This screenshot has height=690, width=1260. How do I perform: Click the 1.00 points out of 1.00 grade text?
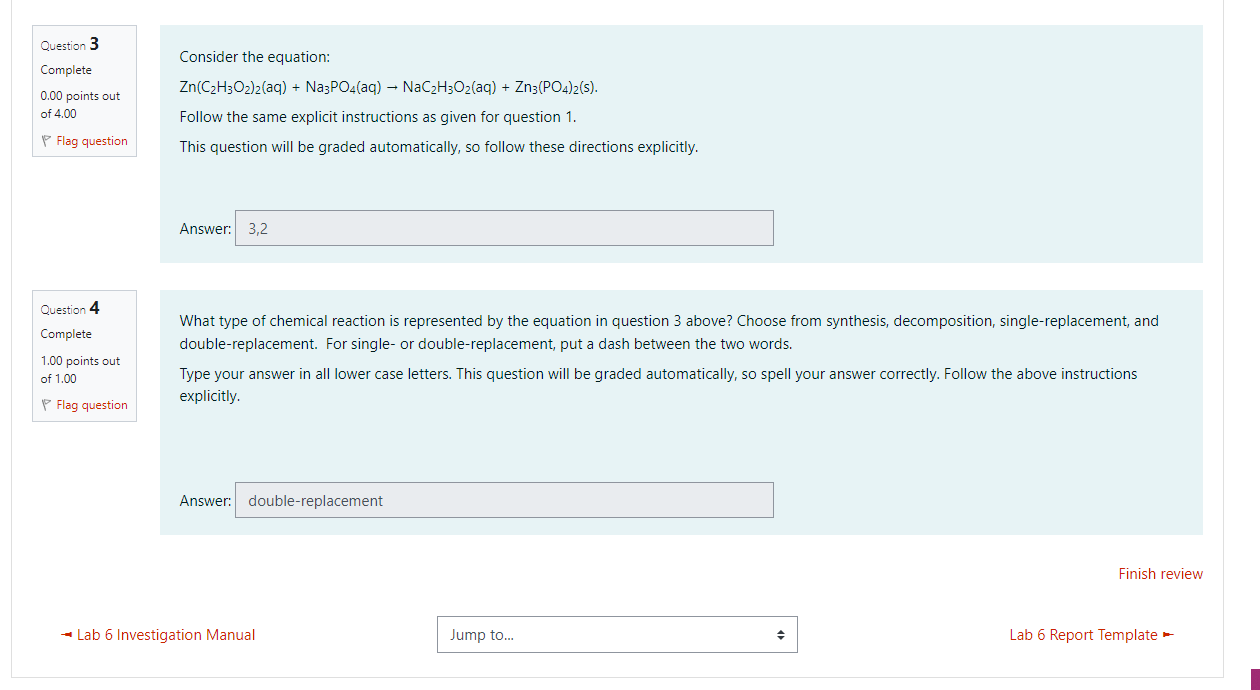click(x=80, y=369)
